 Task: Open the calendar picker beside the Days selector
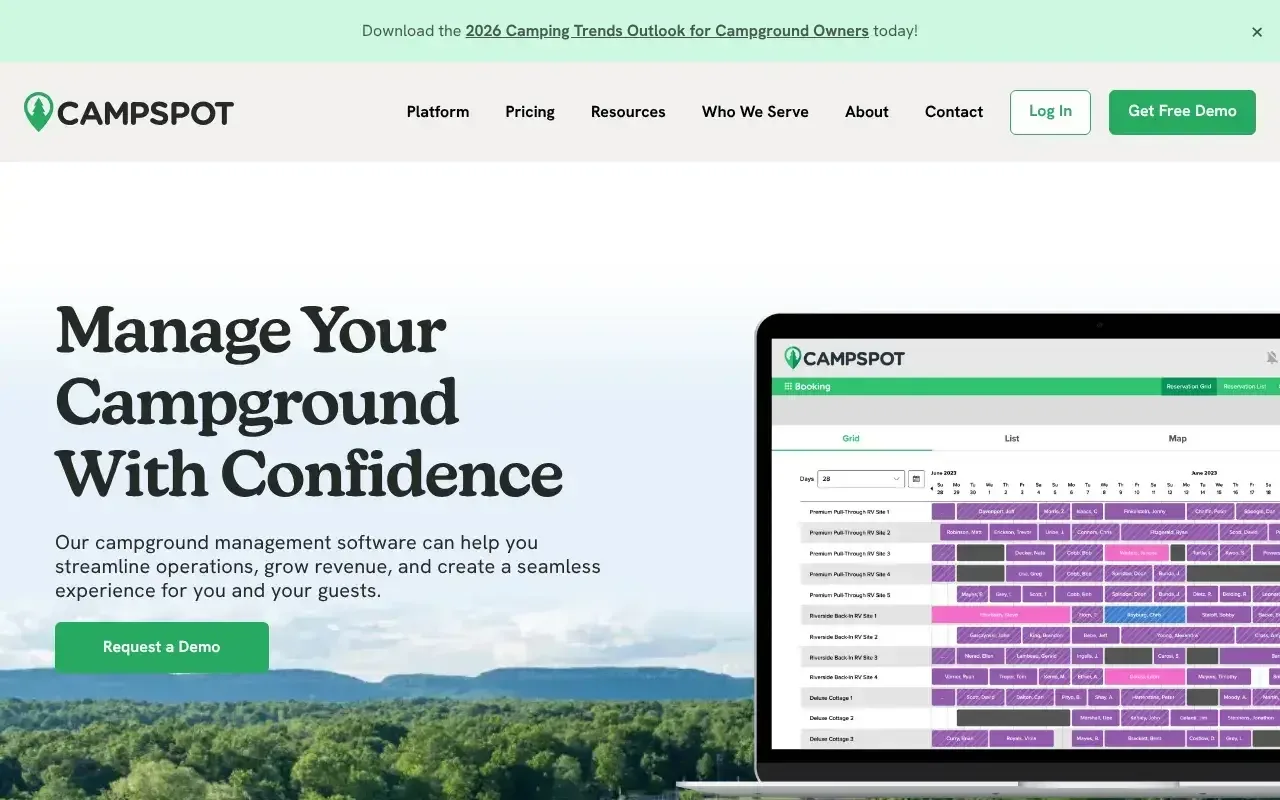(916, 479)
